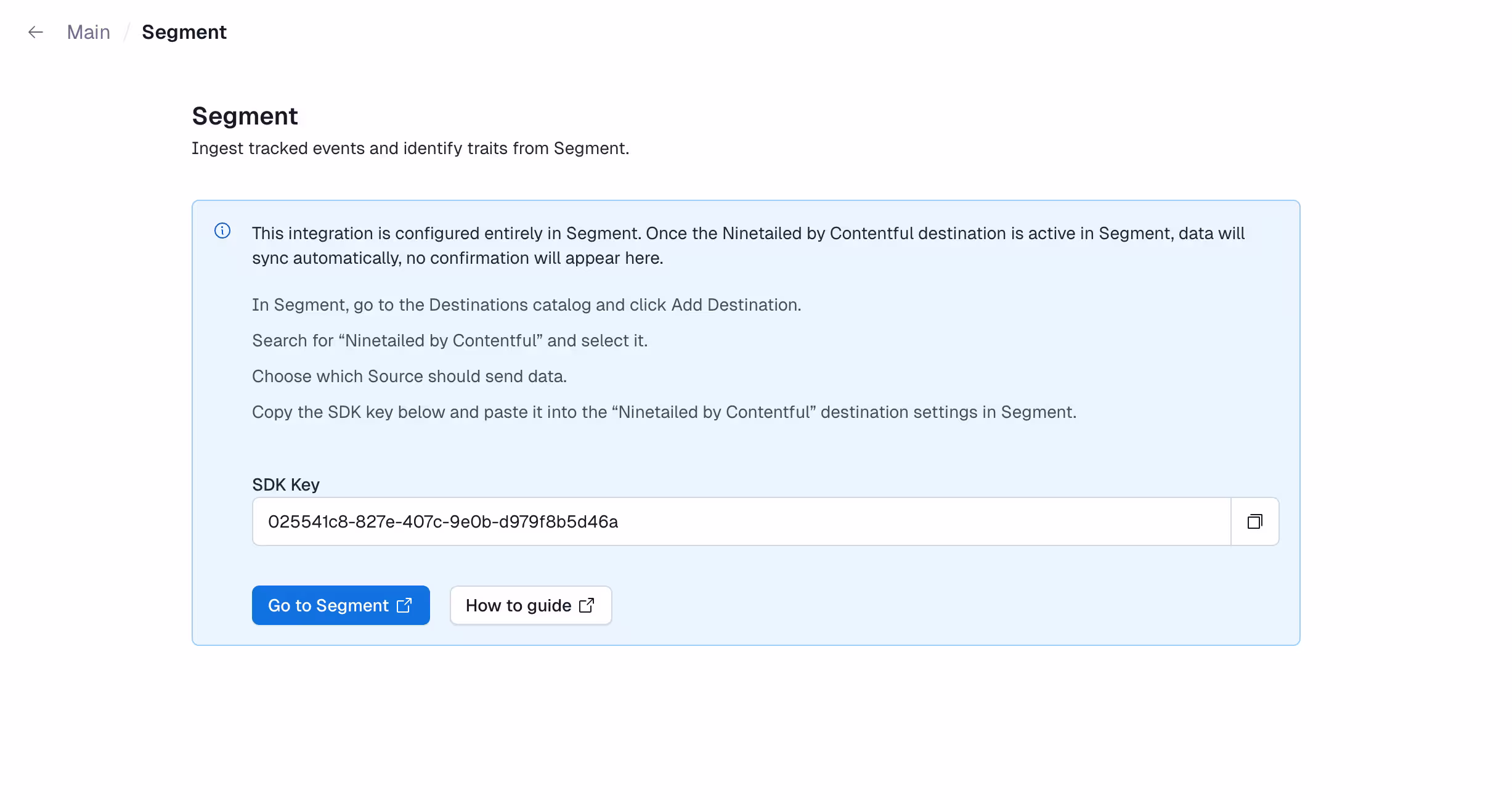The height and width of the screenshot is (800, 1512).
Task: Click the info icon in the notice
Action: pos(222,231)
